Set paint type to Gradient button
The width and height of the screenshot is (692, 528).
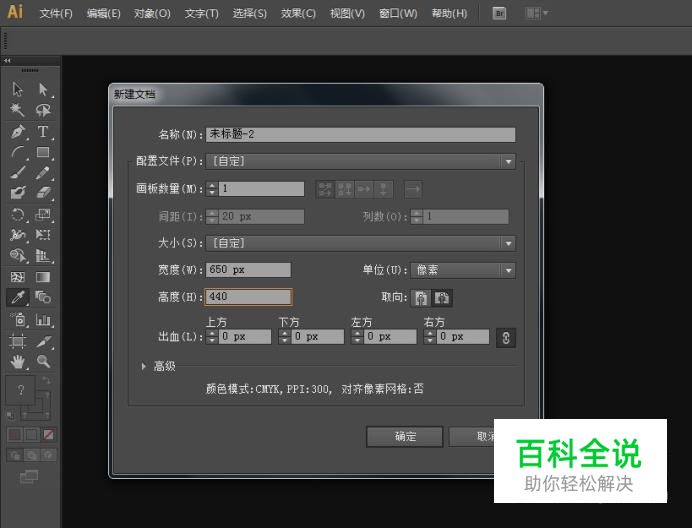coord(31,435)
